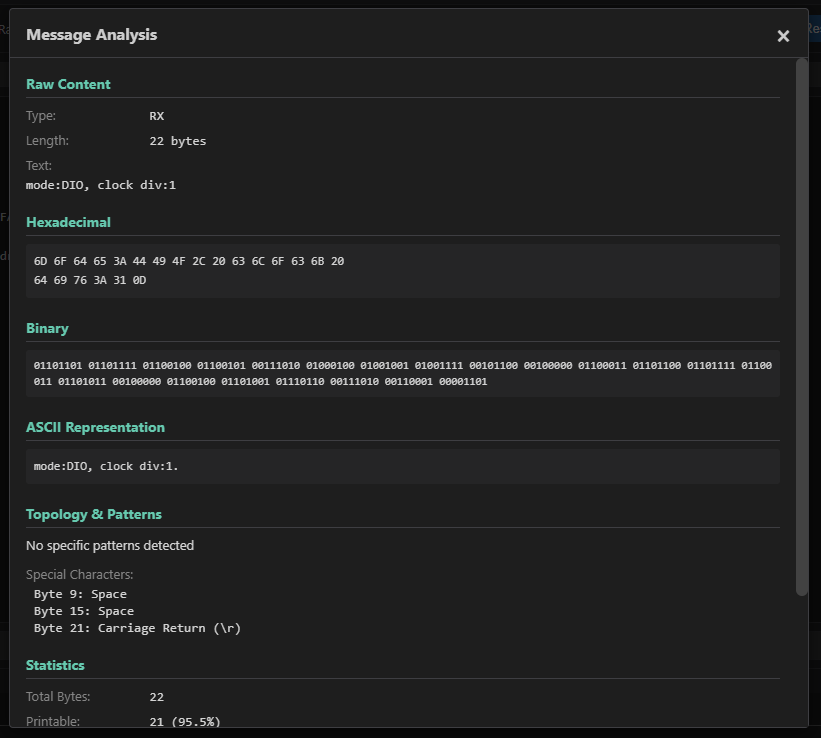This screenshot has height=738, width=821.
Task: Click the Raw Content section heading
Action: pyautogui.click(x=68, y=85)
